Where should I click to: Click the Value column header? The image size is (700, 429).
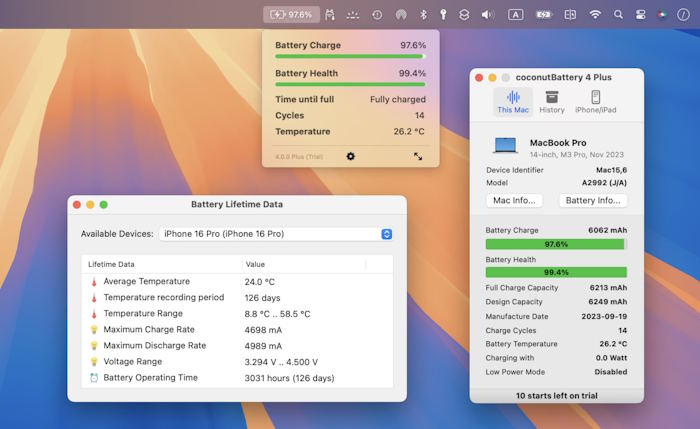pyautogui.click(x=304, y=264)
